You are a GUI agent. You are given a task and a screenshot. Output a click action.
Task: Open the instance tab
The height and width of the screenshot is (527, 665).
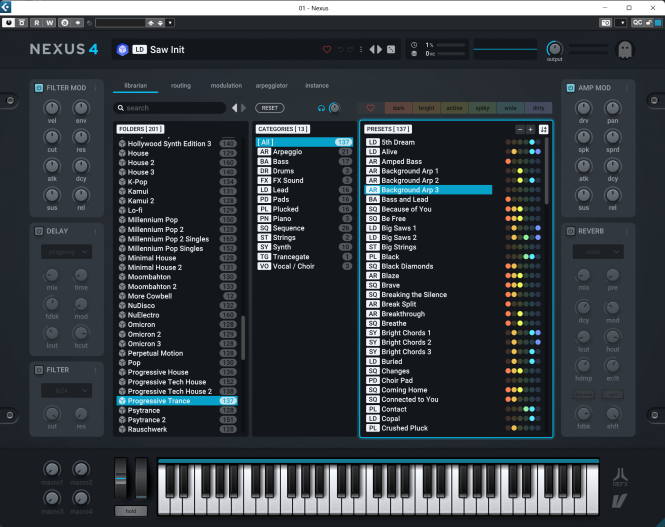pyautogui.click(x=317, y=86)
